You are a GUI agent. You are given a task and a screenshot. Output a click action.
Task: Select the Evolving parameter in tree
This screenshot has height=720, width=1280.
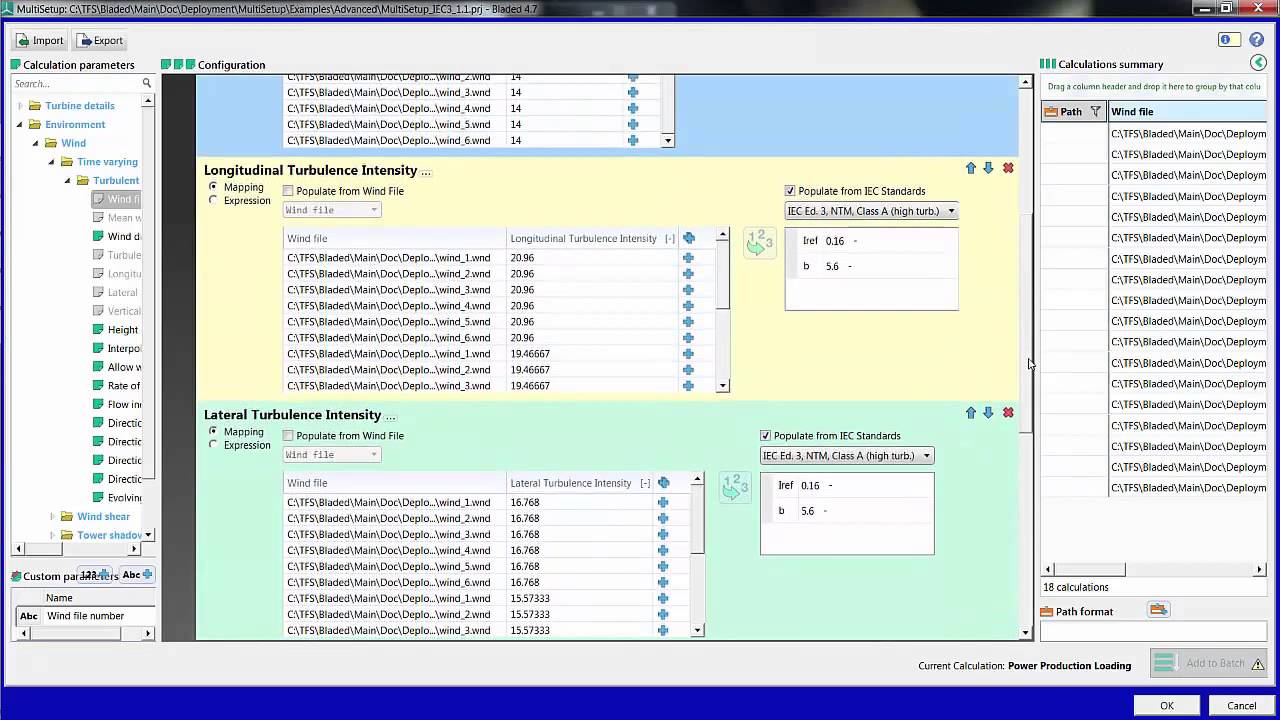coord(124,498)
